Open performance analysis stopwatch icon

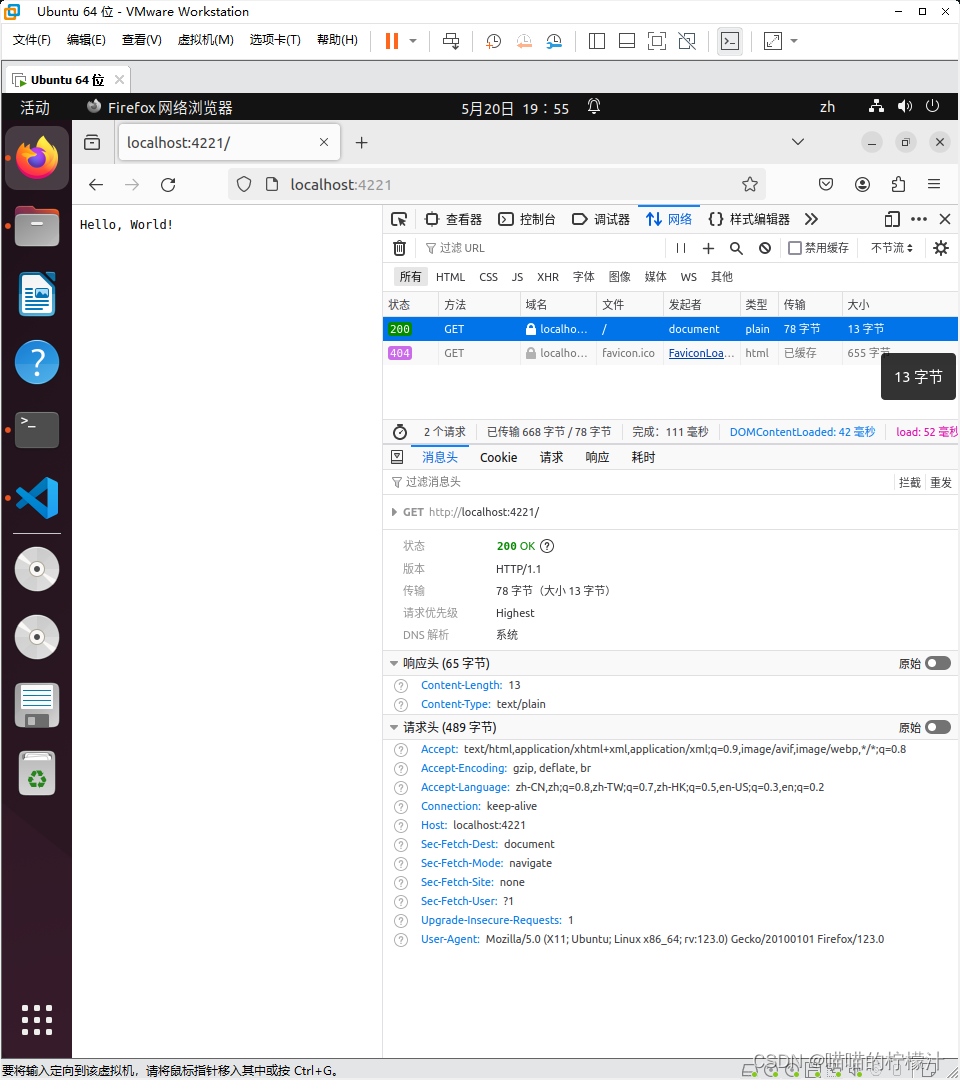click(399, 432)
